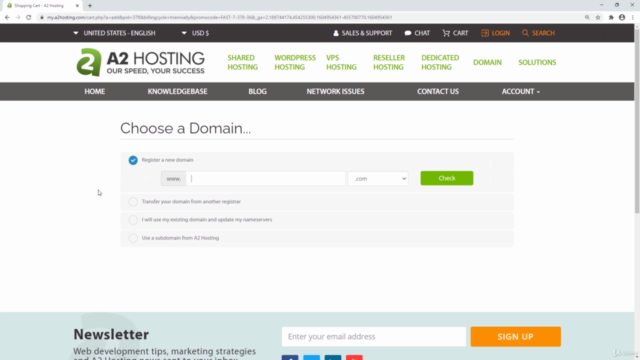Open Reseller Hosting menu

tap(389, 62)
